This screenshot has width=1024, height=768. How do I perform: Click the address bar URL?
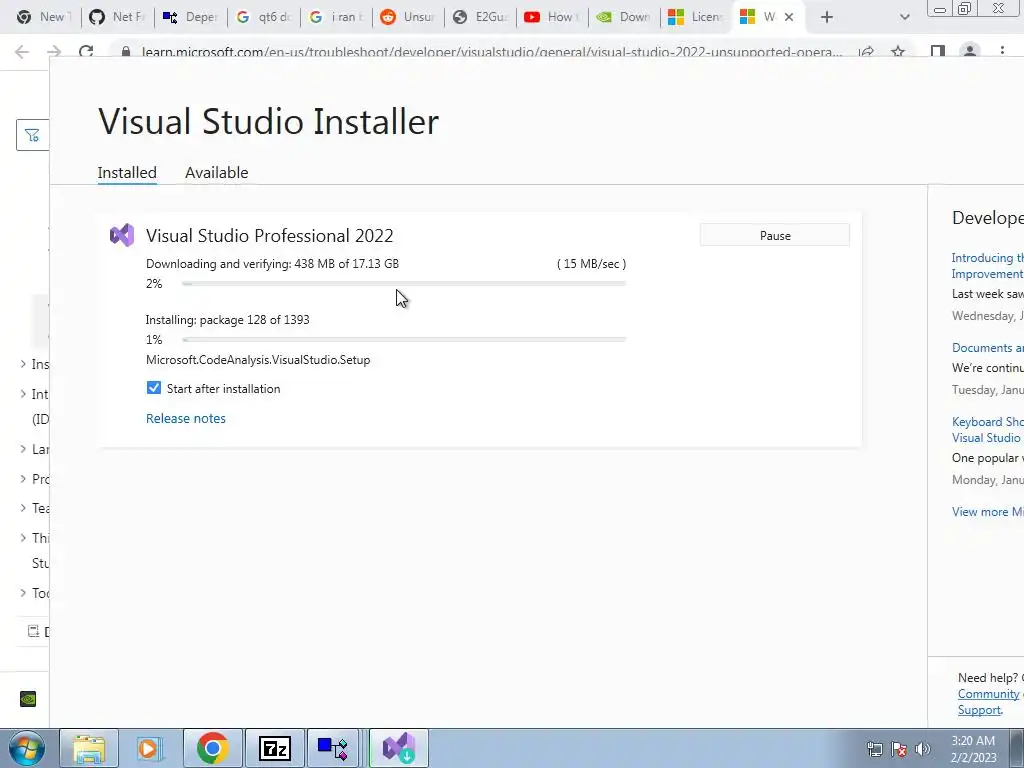click(x=491, y=52)
